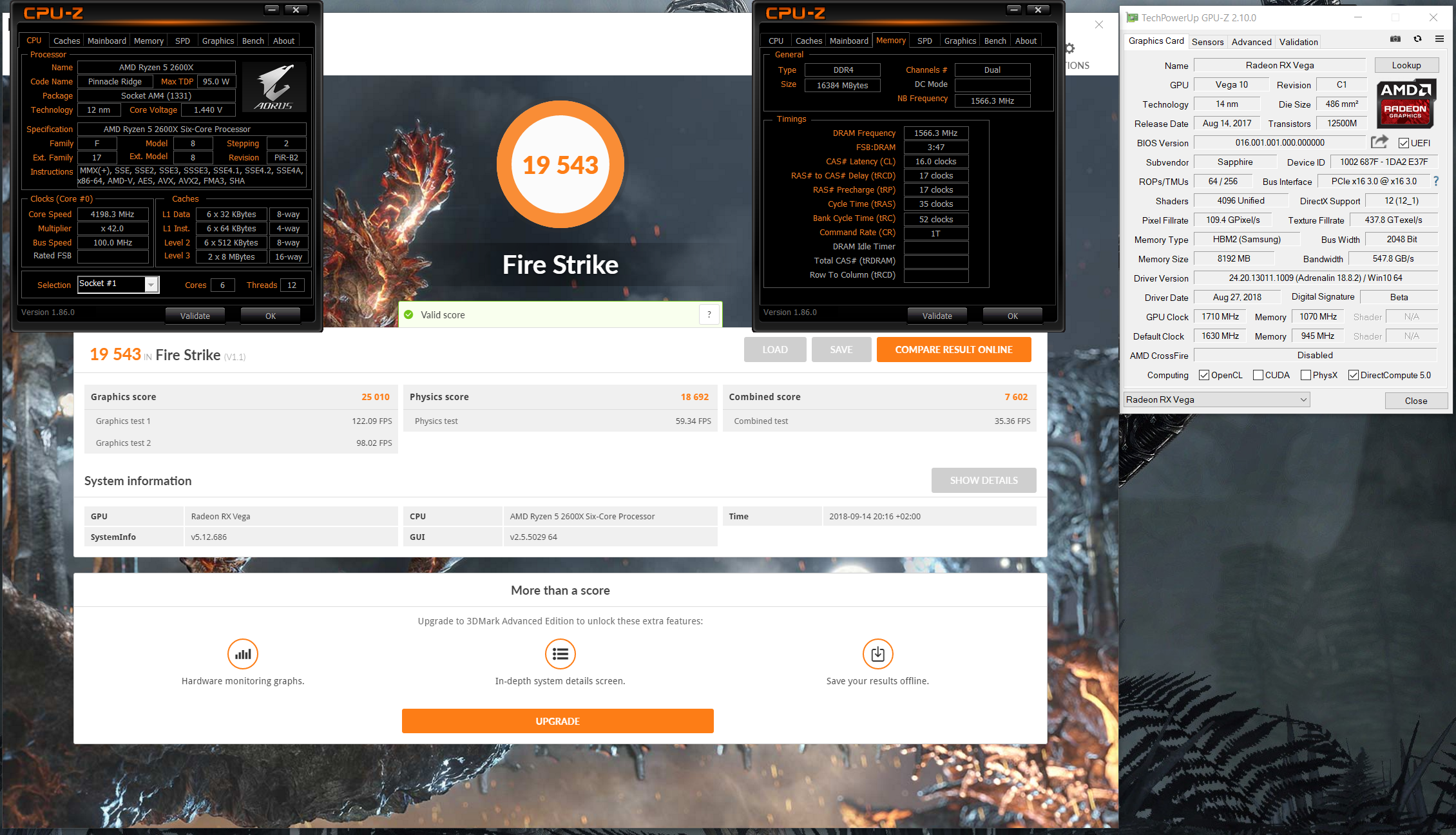The width and height of the screenshot is (1456, 835).
Task: Open Bench tab in left CPU-Z
Action: coord(253,41)
